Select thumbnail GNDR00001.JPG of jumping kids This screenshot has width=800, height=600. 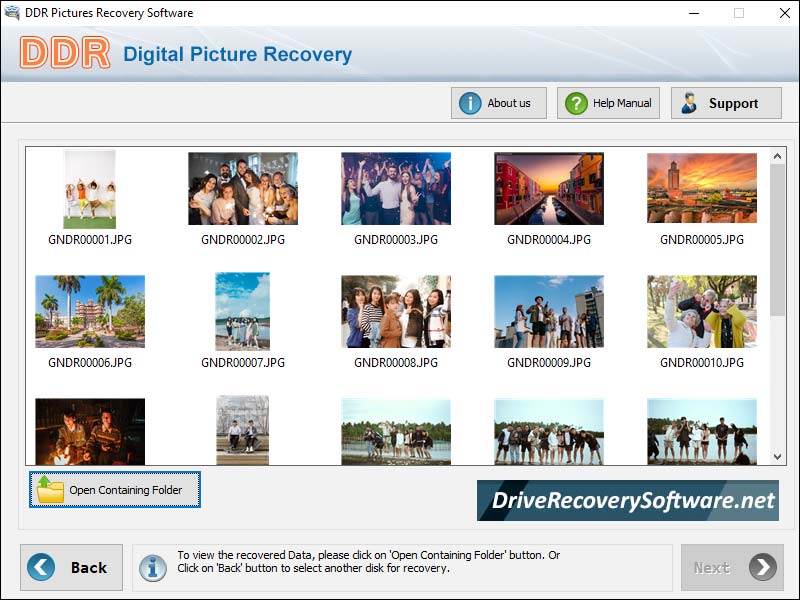[90, 189]
